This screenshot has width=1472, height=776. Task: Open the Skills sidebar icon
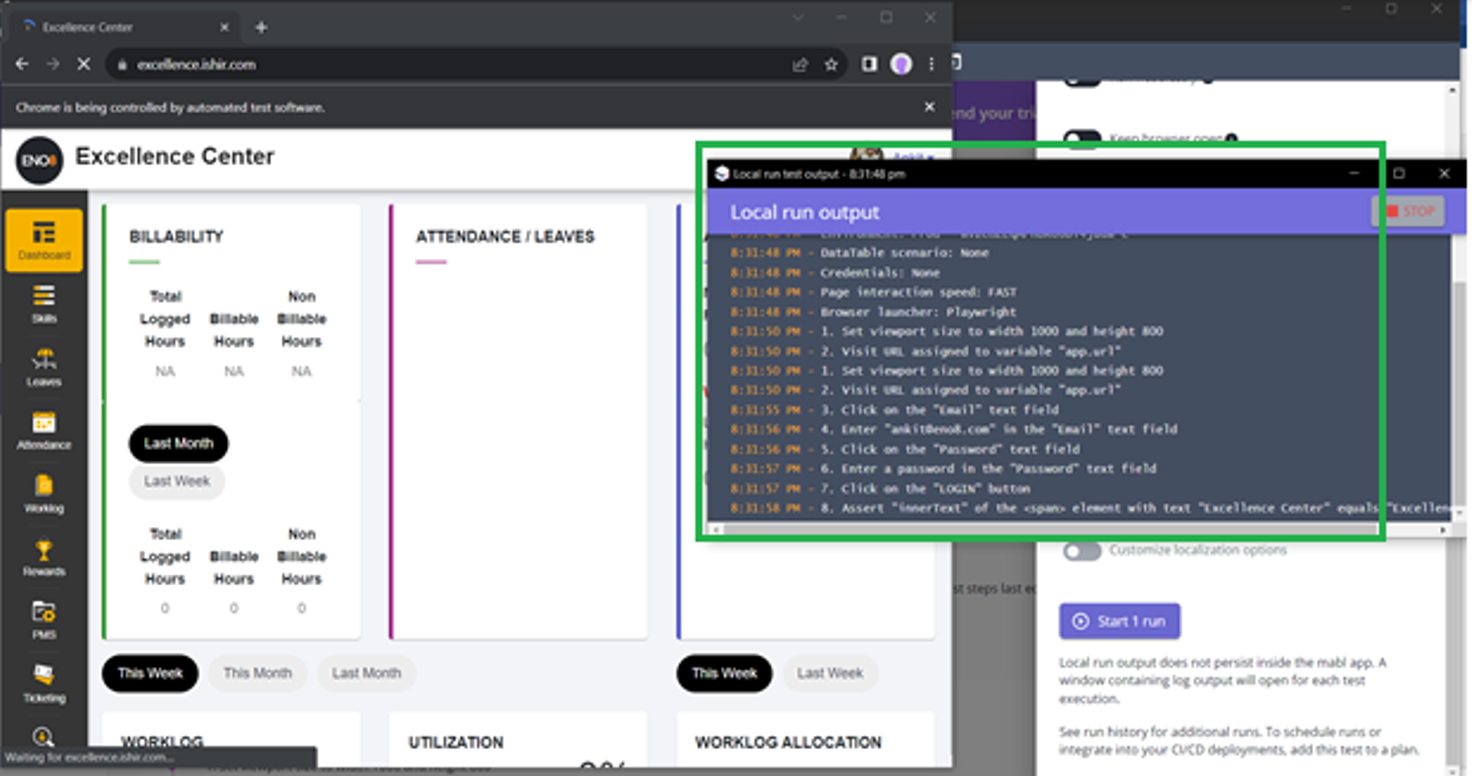[44, 303]
